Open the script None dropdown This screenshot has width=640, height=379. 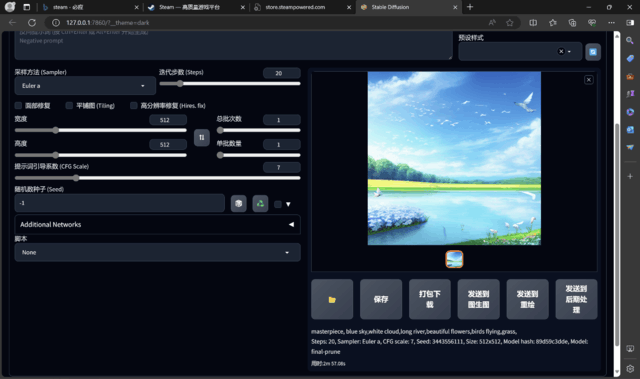point(158,253)
